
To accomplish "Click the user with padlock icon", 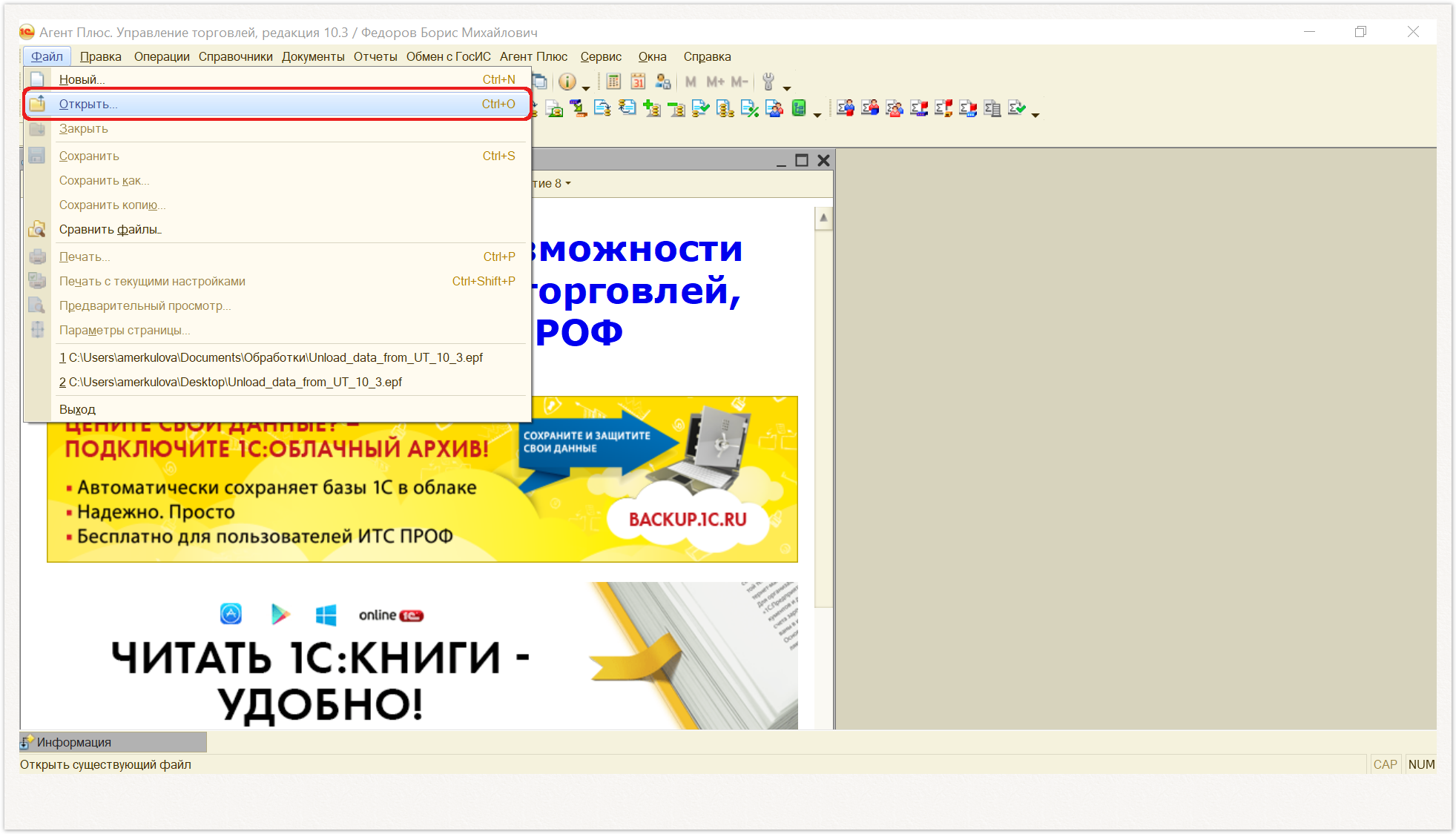I will [x=662, y=82].
